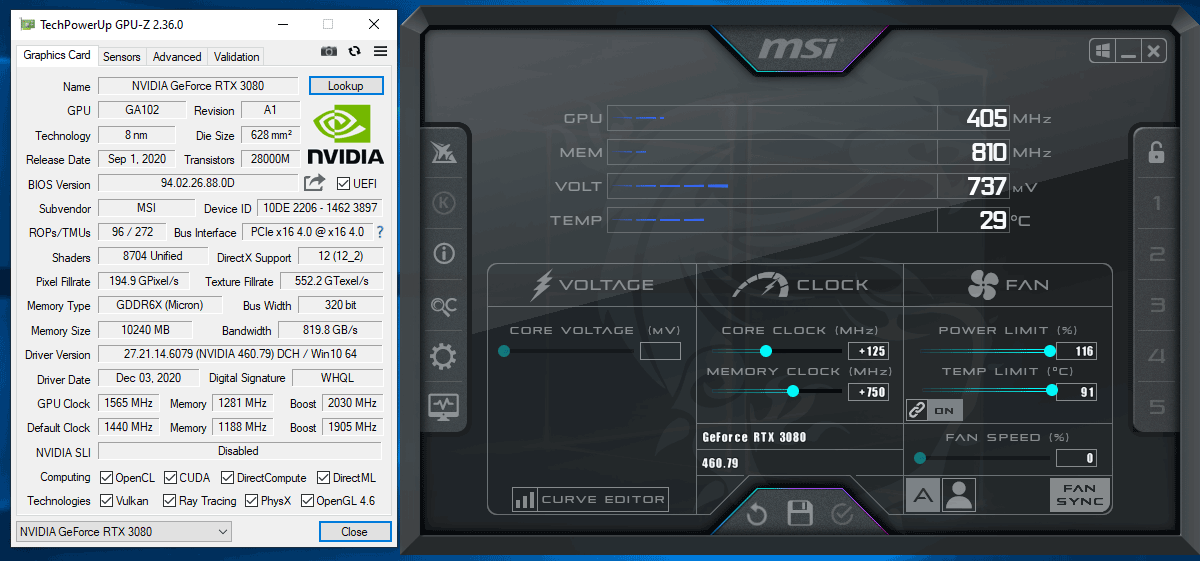Open the Afterburner Kombustor K icon
Screen dimensions: 1200x561
(x=443, y=203)
